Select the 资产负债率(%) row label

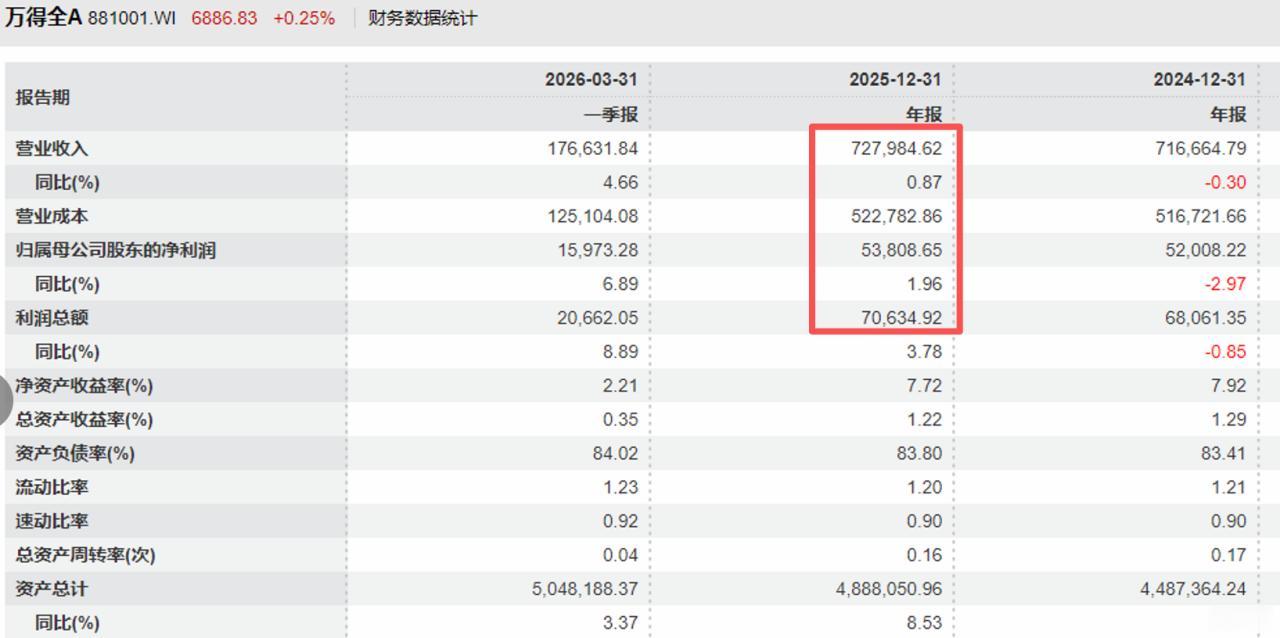pos(75,454)
